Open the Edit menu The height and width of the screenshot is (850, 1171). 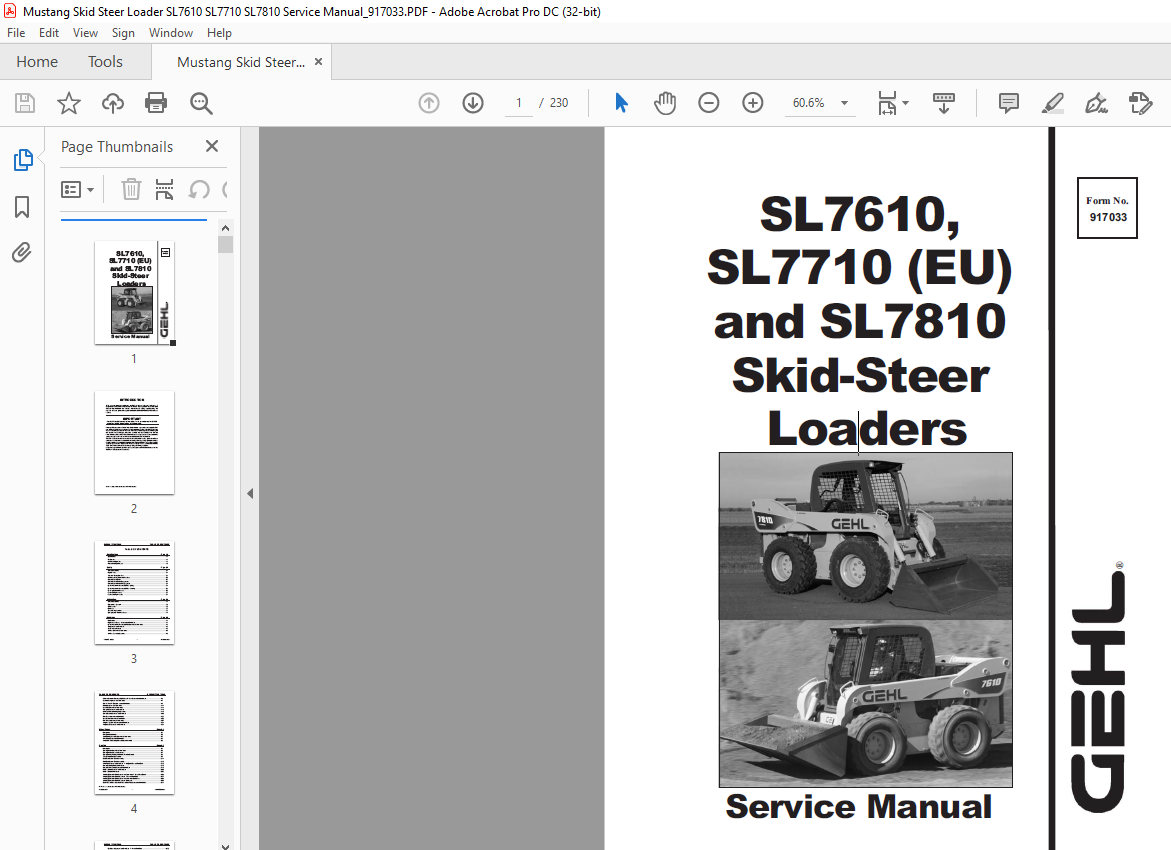point(49,33)
